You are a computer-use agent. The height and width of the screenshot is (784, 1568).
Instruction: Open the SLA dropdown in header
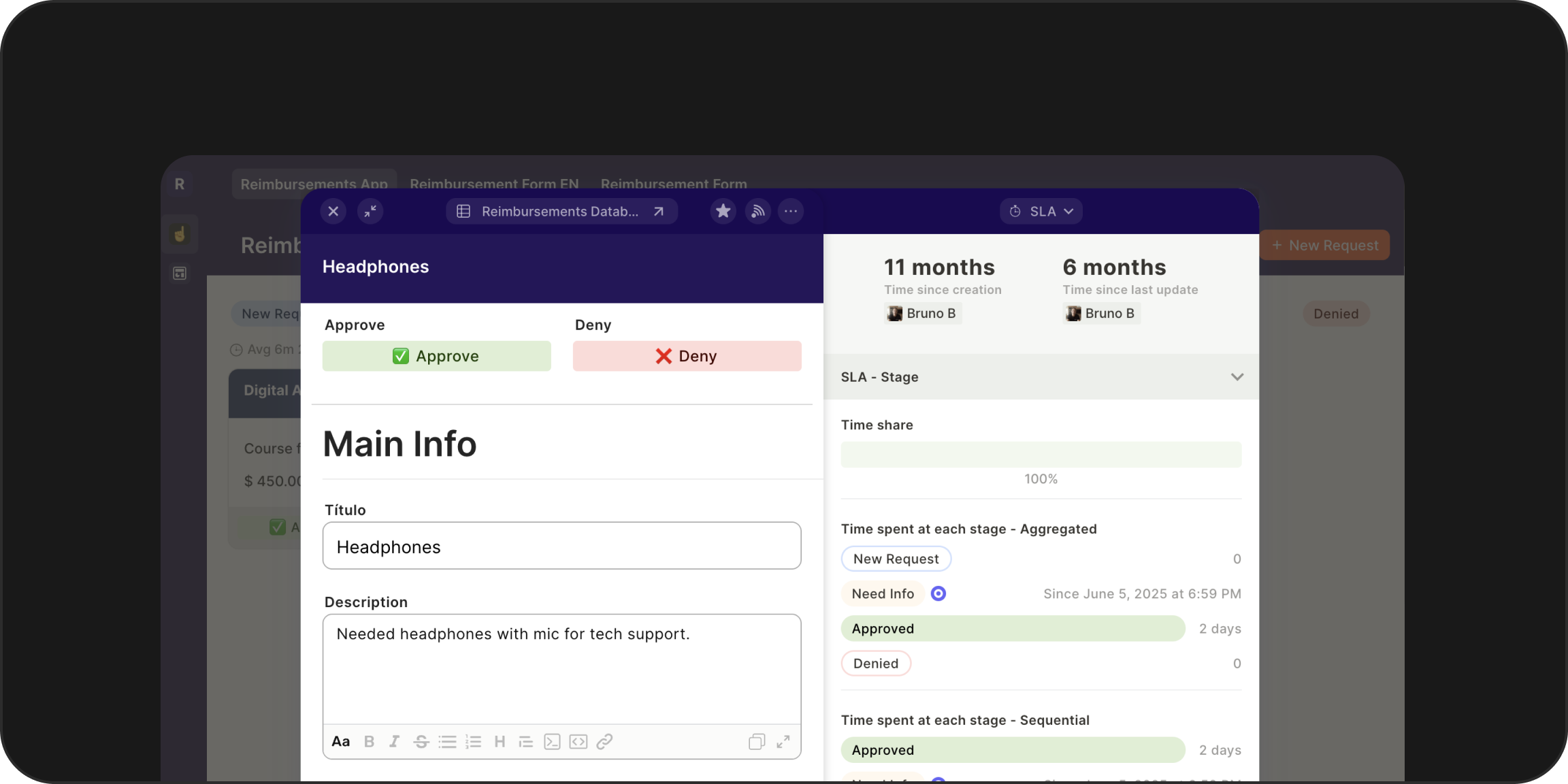[x=1041, y=211]
